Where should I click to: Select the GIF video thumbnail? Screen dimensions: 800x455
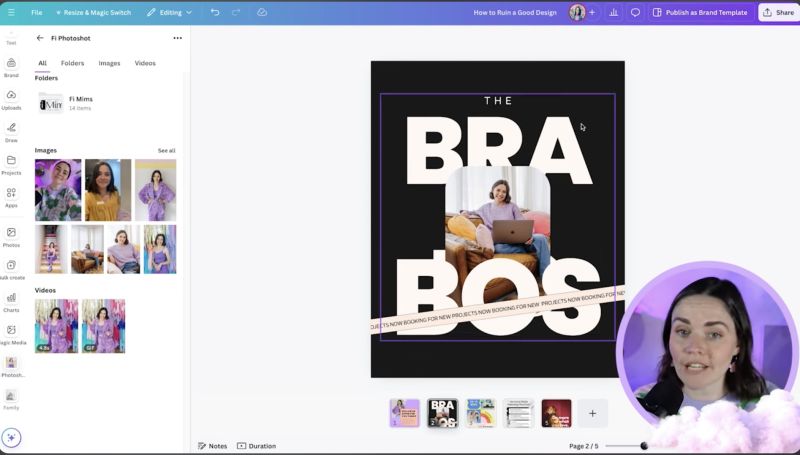(x=103, y=326)
